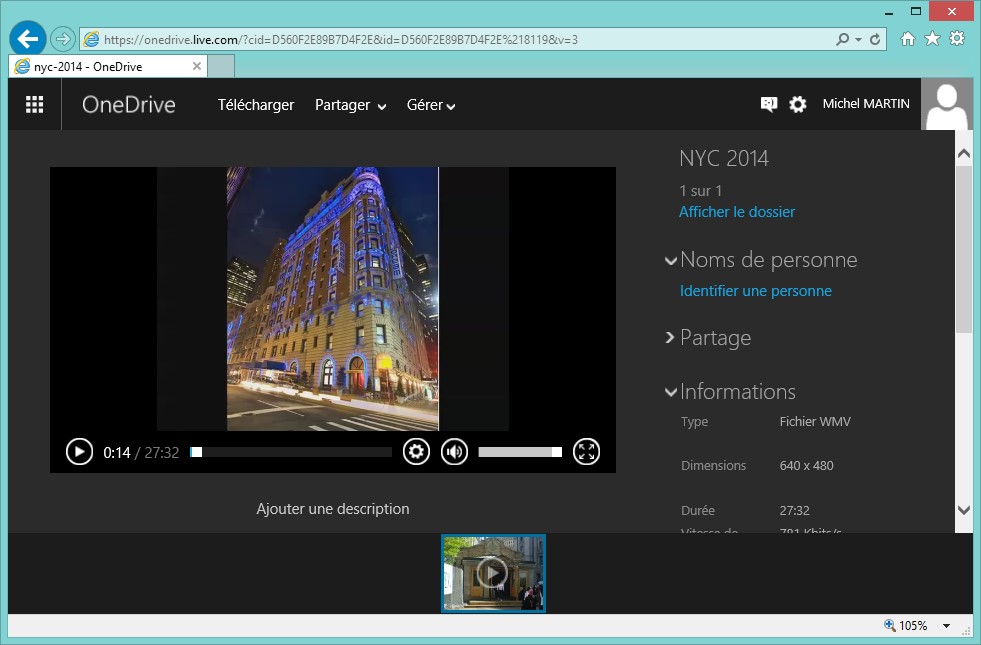Click Identifier une personne link

click(755, 291)
